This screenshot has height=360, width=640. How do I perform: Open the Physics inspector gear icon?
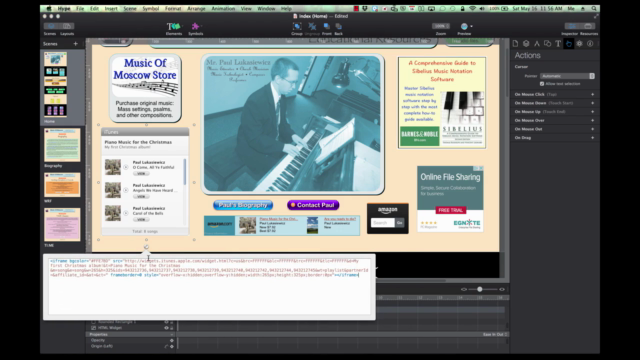580,44
